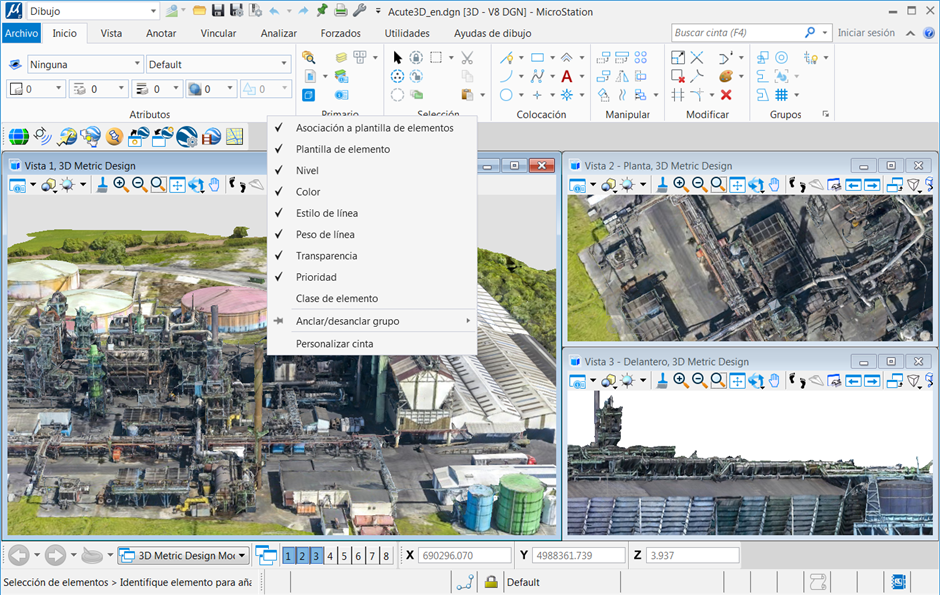The height and width of the screenshot is (595, 940).
Task: Zoom in using Vista 1's plus magnifier
Action: coord(120,185)
